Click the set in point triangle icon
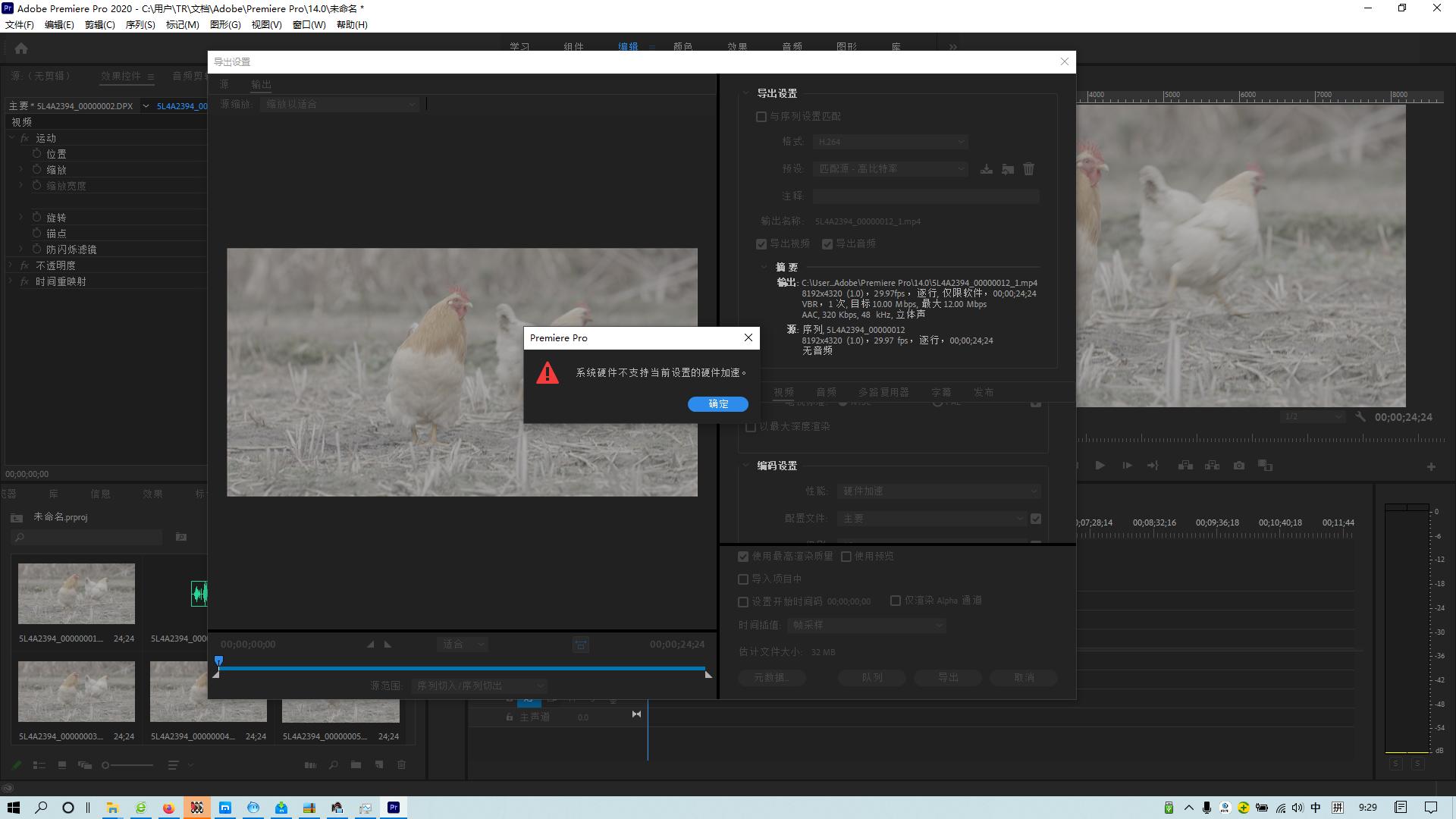Screen dimensions: 1456x819 click(370, 645)
